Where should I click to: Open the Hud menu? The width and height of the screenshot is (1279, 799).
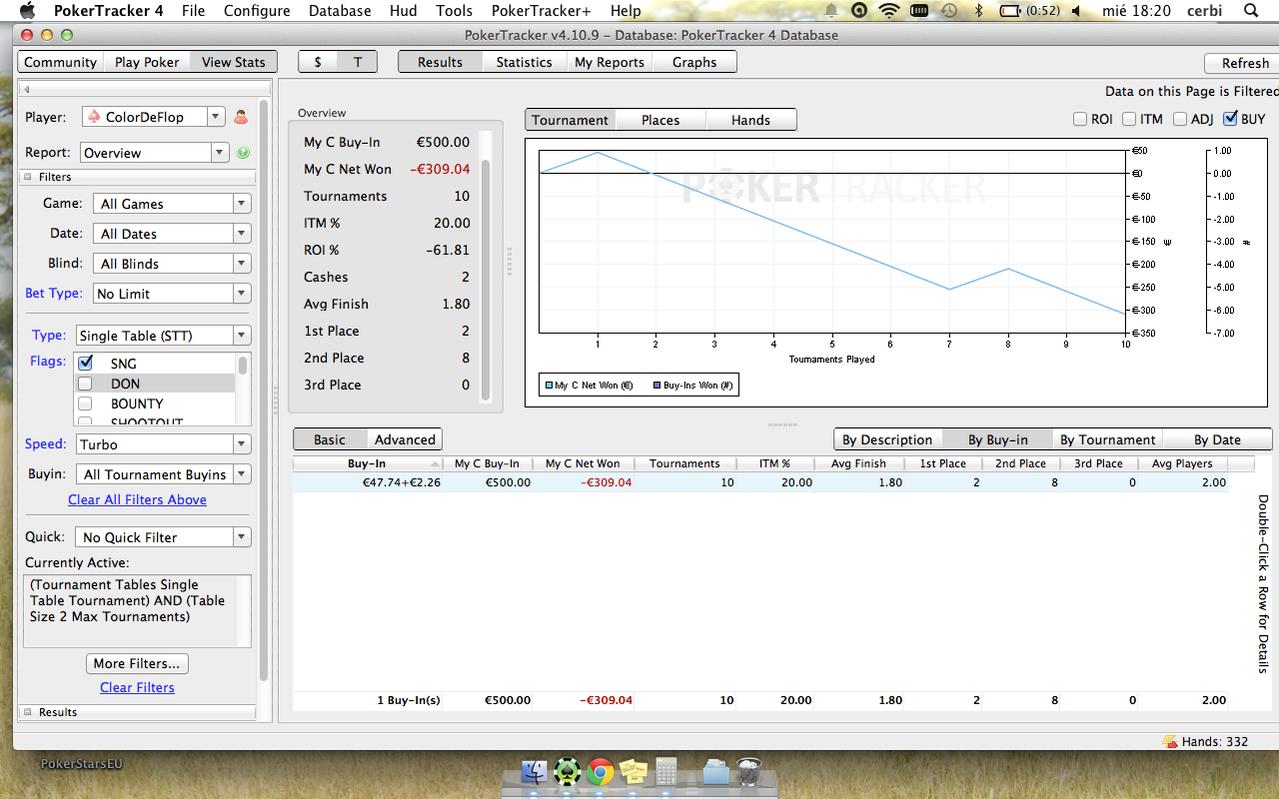pos(403,11)
